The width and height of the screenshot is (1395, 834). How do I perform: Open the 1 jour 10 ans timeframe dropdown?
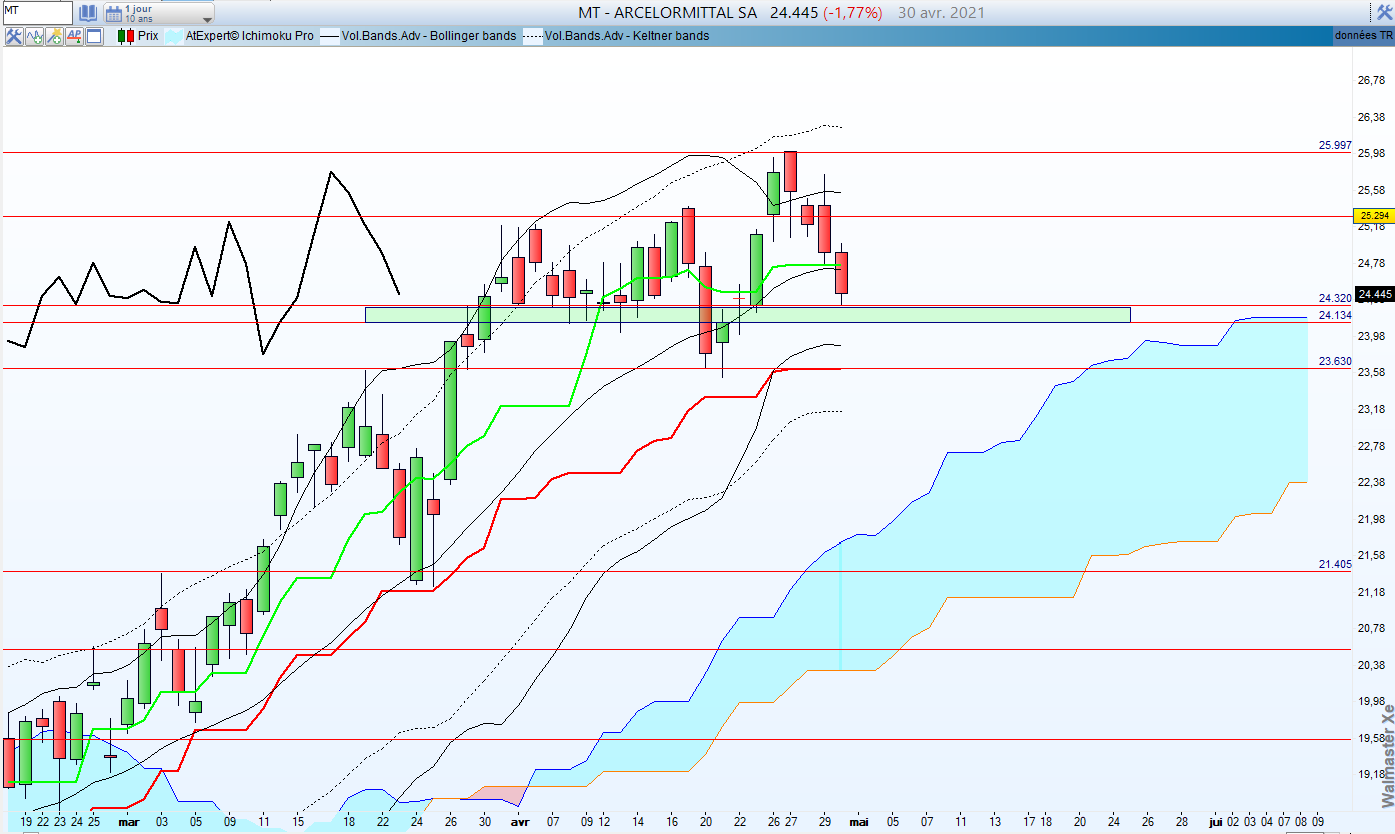click(159, 13)
